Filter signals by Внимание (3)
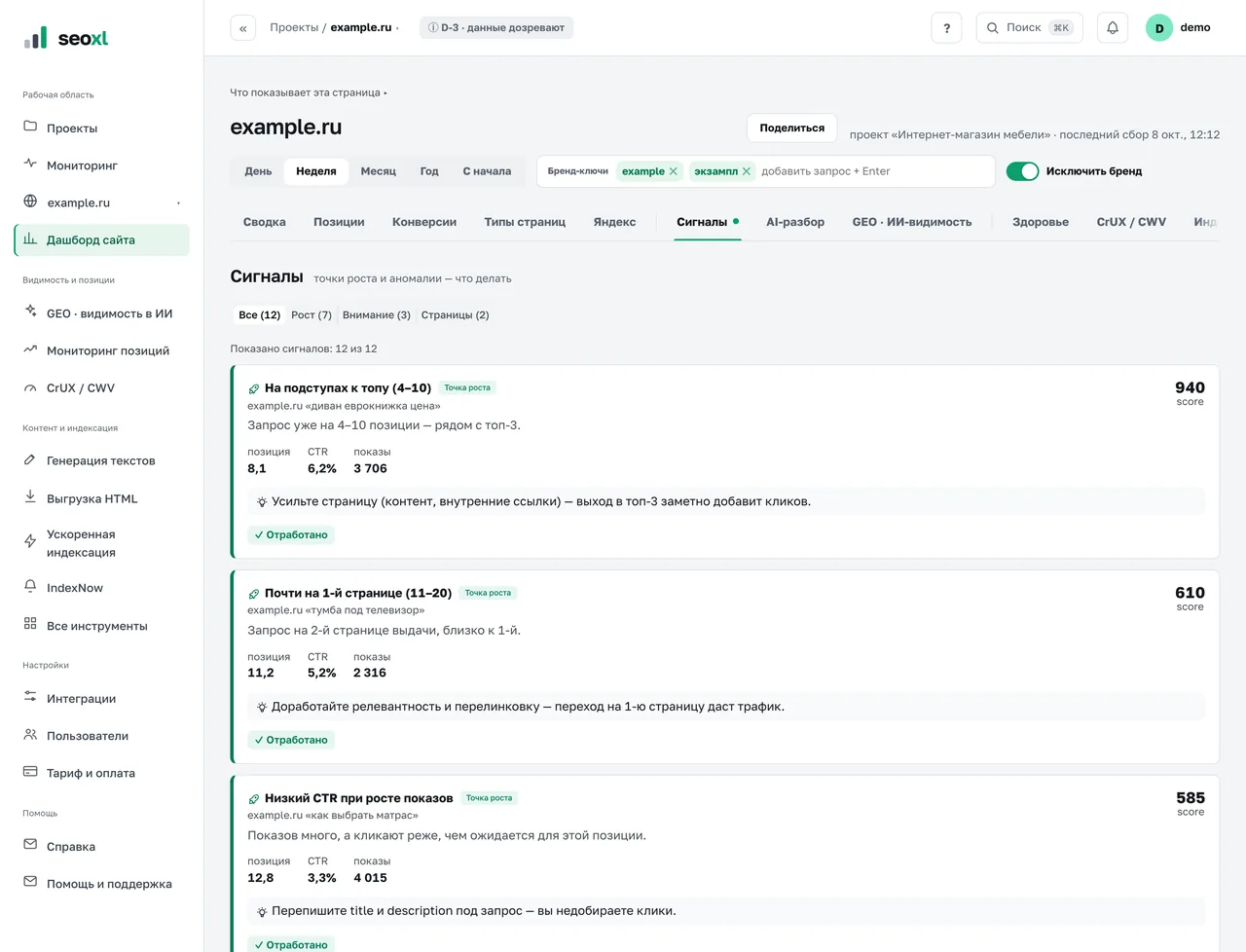Image resolution: width=1246 pixels, height=952 pixels. pyautogui.click(x=377, y=315)
